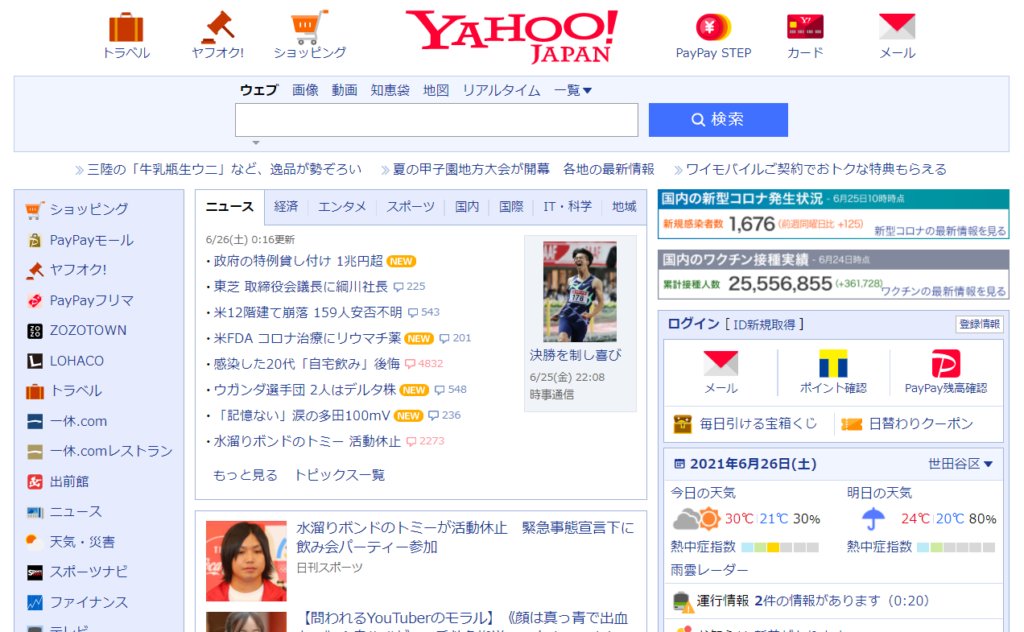Switch search to 動画
1024x632 pixels.
click(x=344, y=90)
